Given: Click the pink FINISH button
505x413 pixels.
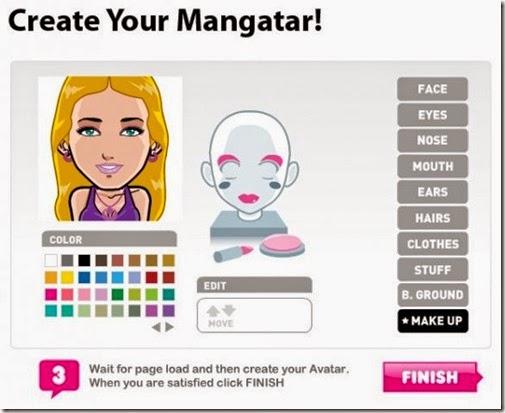Looking at the screenshot, I should pos(432,377).
